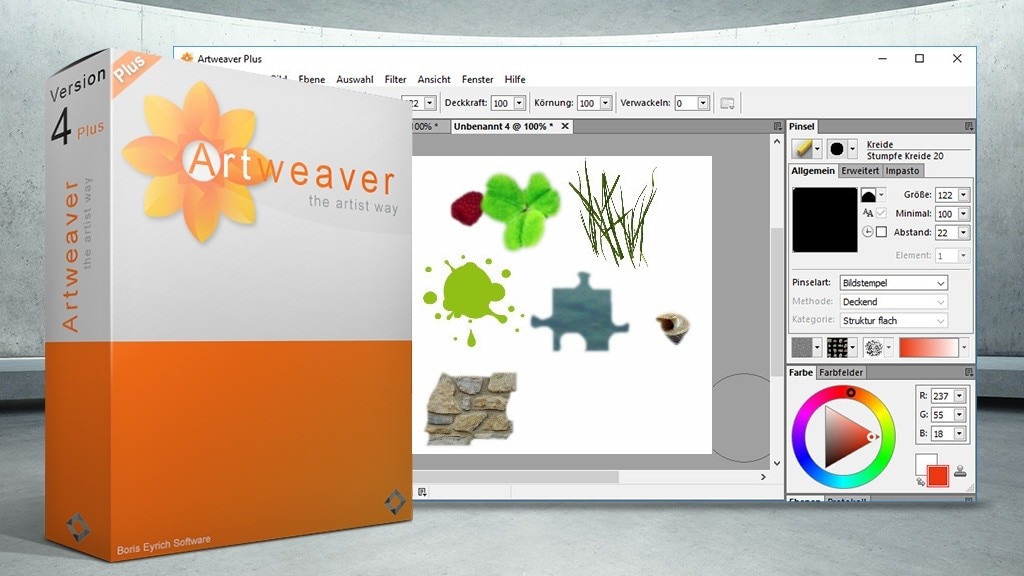Viewport: 1024px width, 576px height.
Task: Click the horizontal scroll right arrow
Action: pos(763,477)
